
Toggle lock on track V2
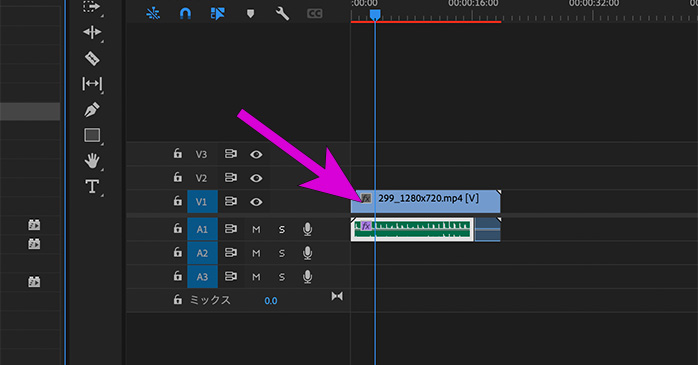point(178,177)
